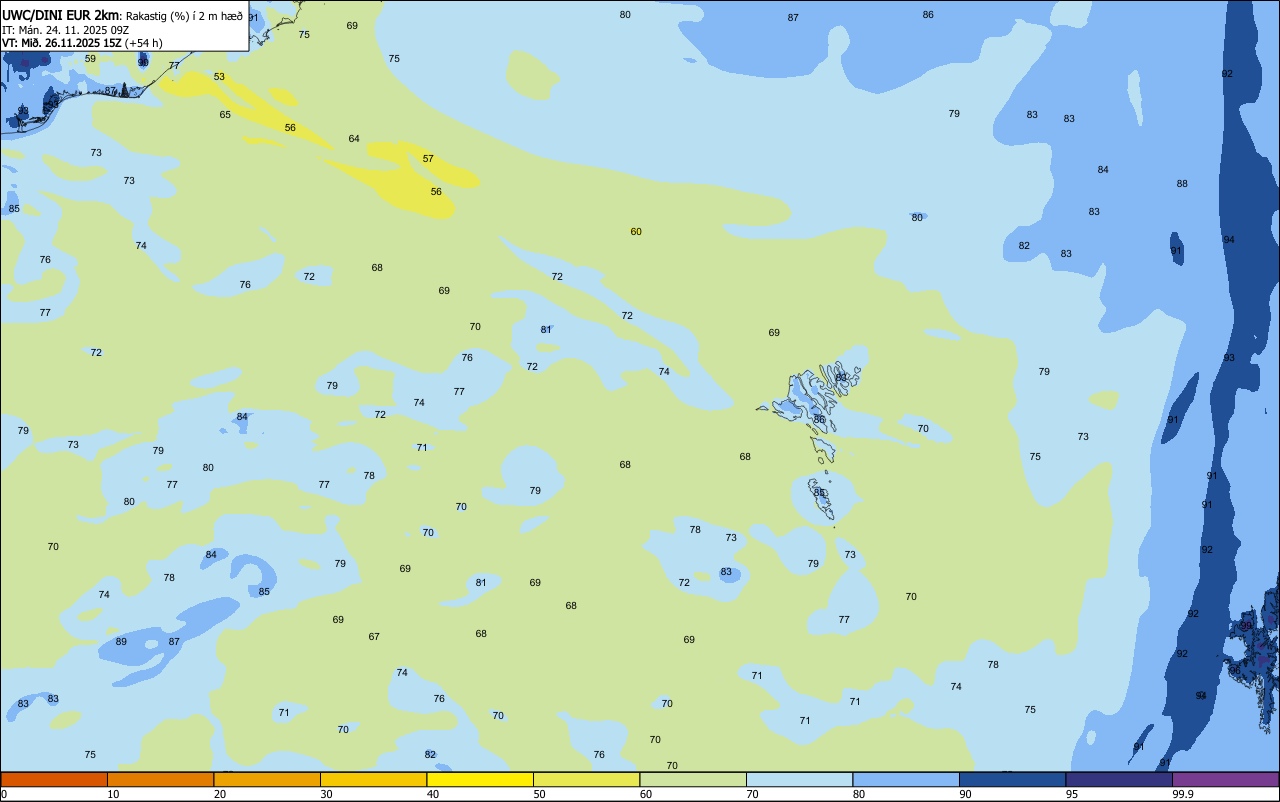Click the 70–80 pale blue legend segment

click(x=799, y=779)
